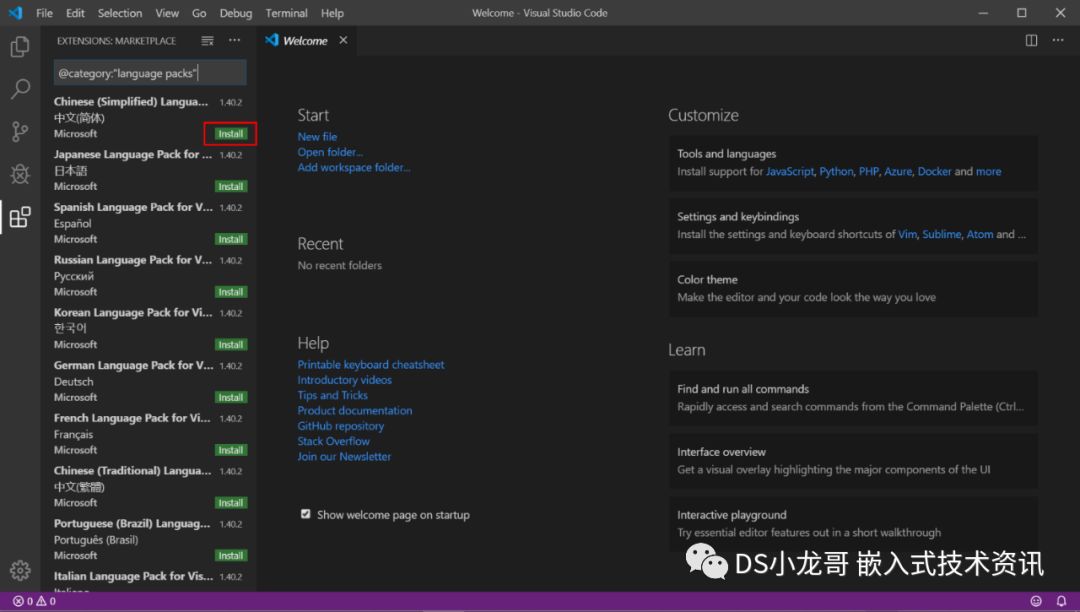Open Color theme customization card
Screen dimensions: 1080x612
pos(853,288)
